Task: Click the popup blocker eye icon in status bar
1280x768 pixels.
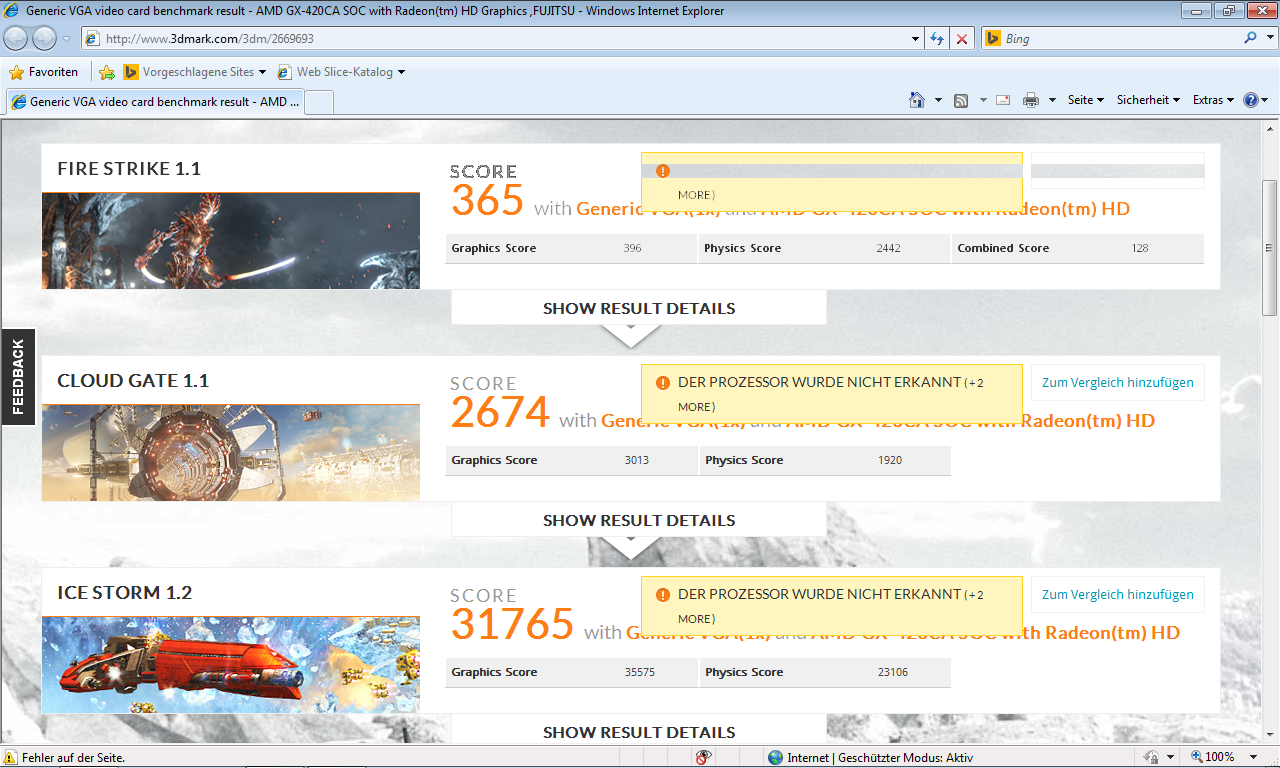Action: click(x=704, y=757)
